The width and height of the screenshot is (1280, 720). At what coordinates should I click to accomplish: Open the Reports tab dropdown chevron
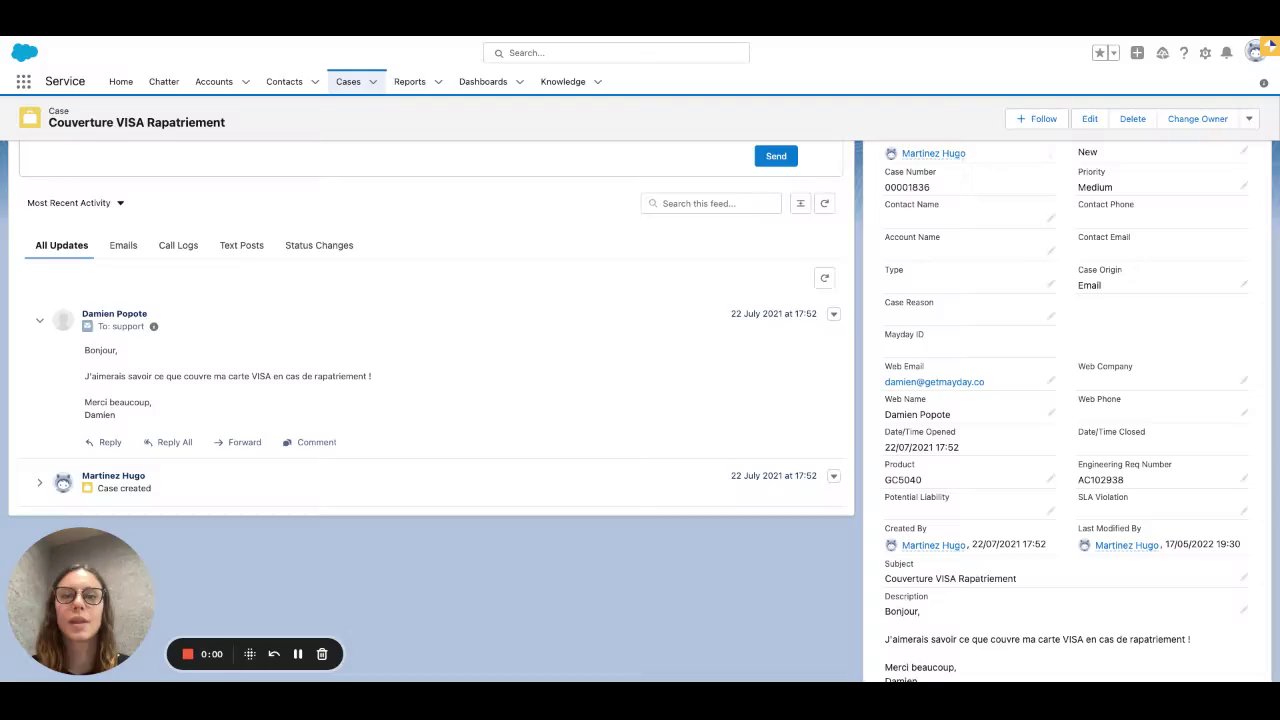[x=438, y=82]
